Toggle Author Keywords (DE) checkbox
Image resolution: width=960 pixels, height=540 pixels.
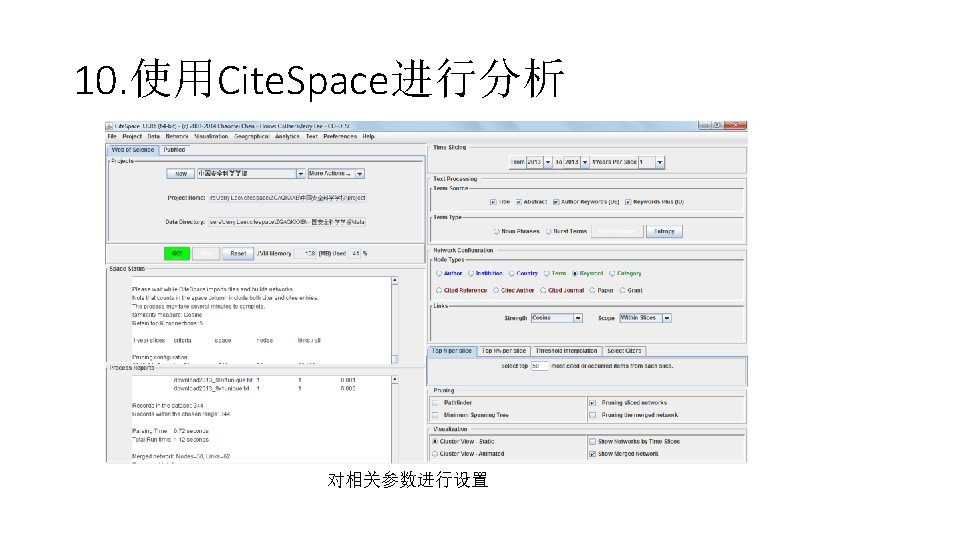(x=556, y=202)
